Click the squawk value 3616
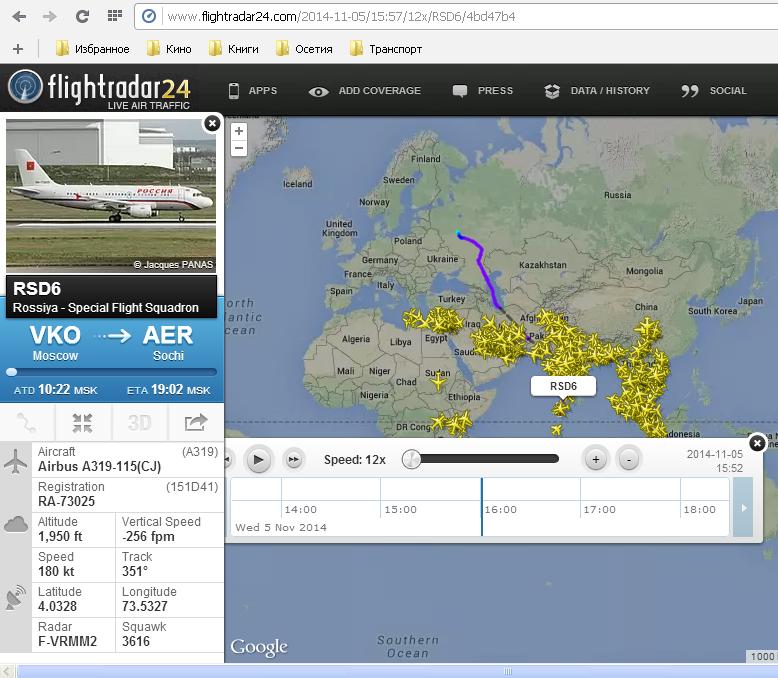This screenshot has width=778, height=678. (136, 641)
